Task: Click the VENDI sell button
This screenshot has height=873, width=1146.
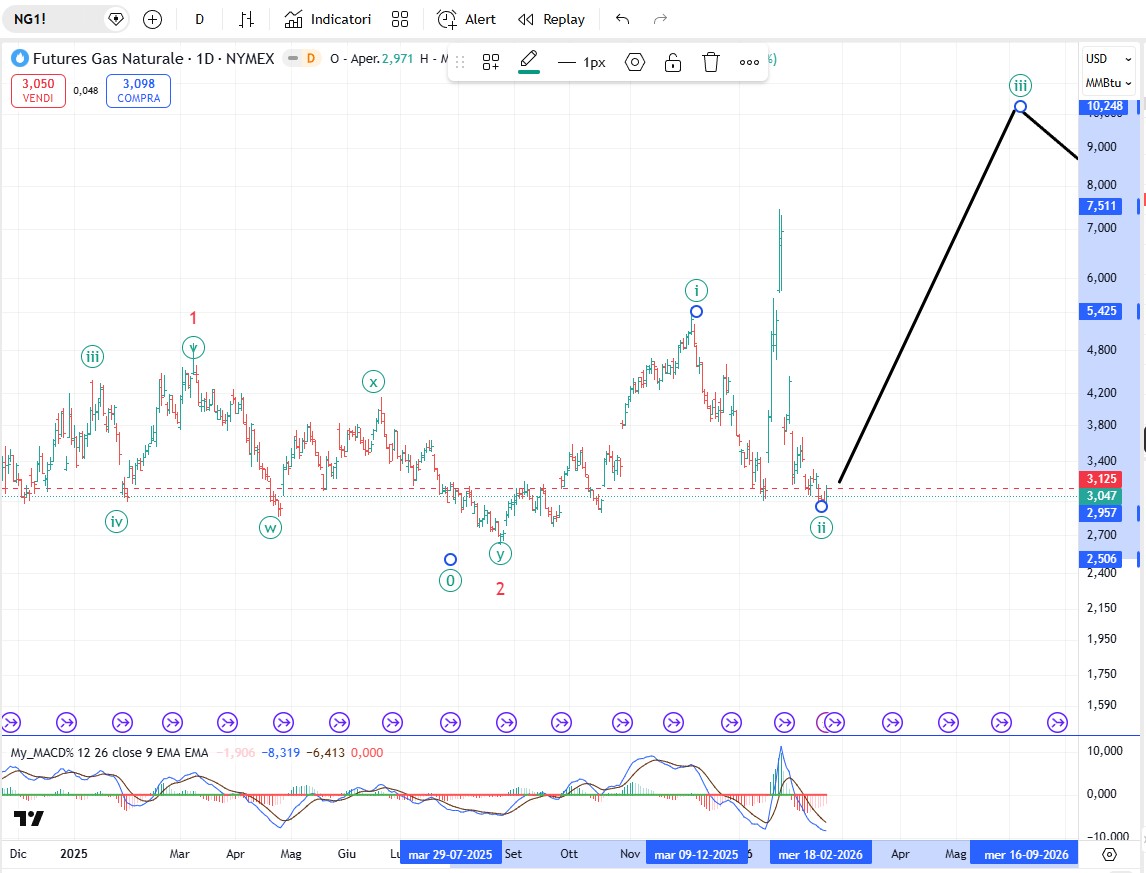Action: [x=38, y=91]
